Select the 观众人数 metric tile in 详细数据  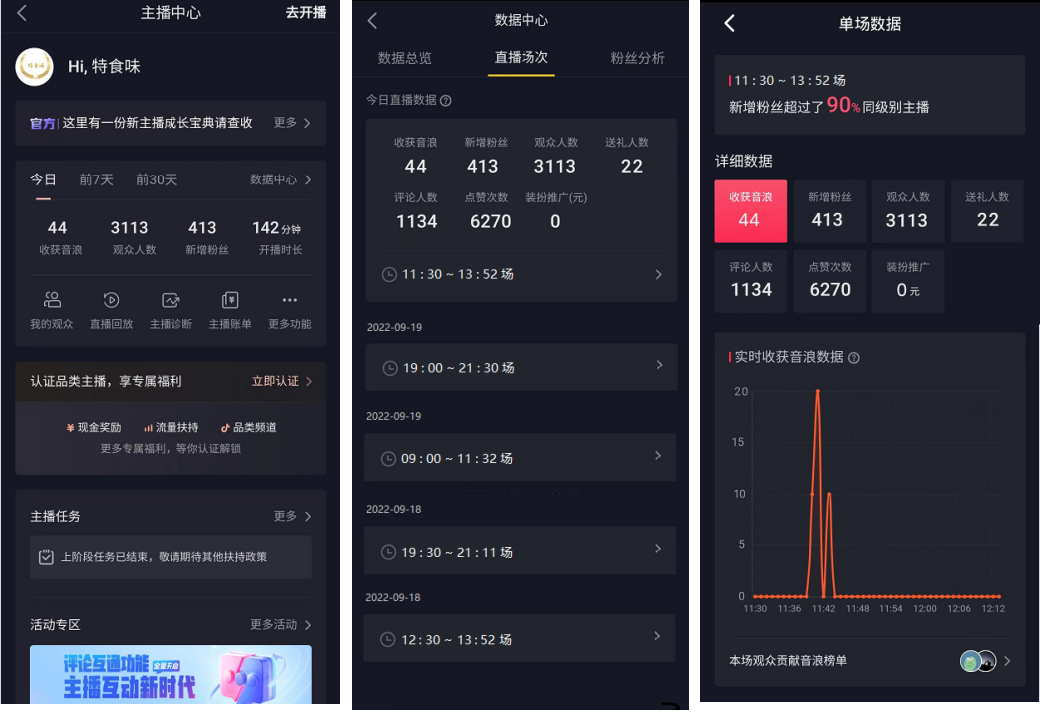(x=907, y=211)
